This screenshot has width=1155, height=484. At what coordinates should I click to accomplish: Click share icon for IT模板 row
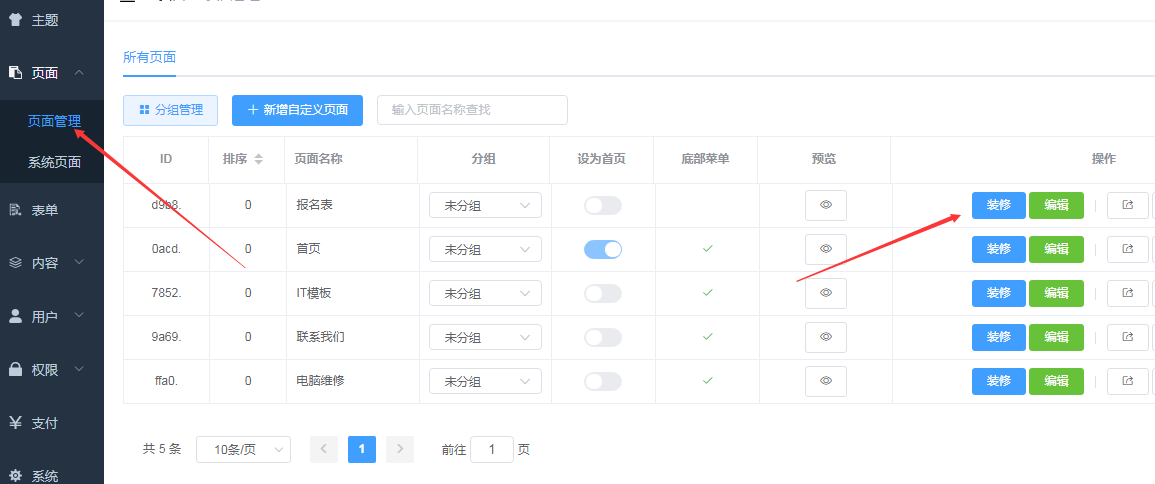tap(1128, 293)
